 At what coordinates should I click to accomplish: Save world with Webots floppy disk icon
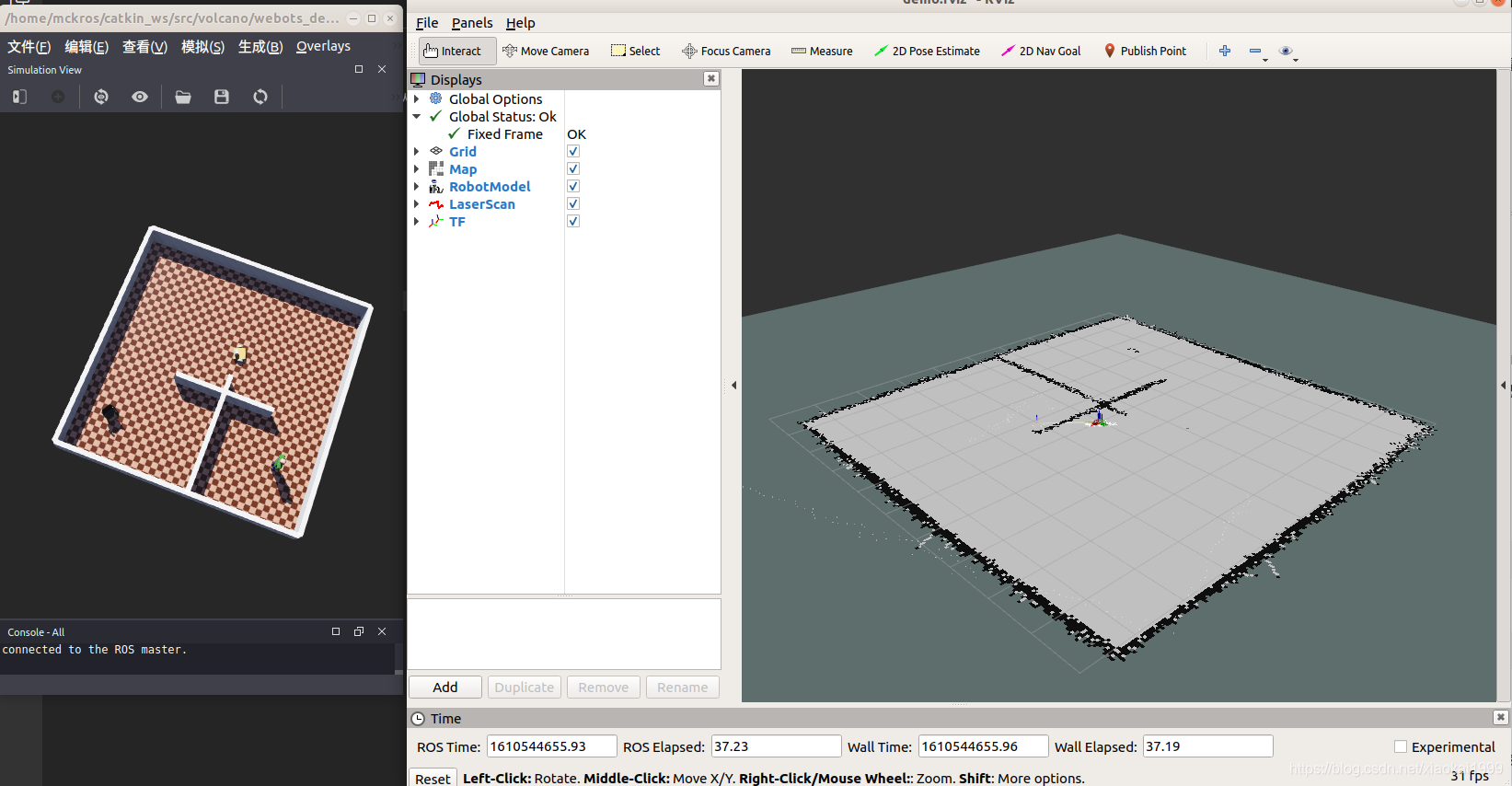[222, 97]
